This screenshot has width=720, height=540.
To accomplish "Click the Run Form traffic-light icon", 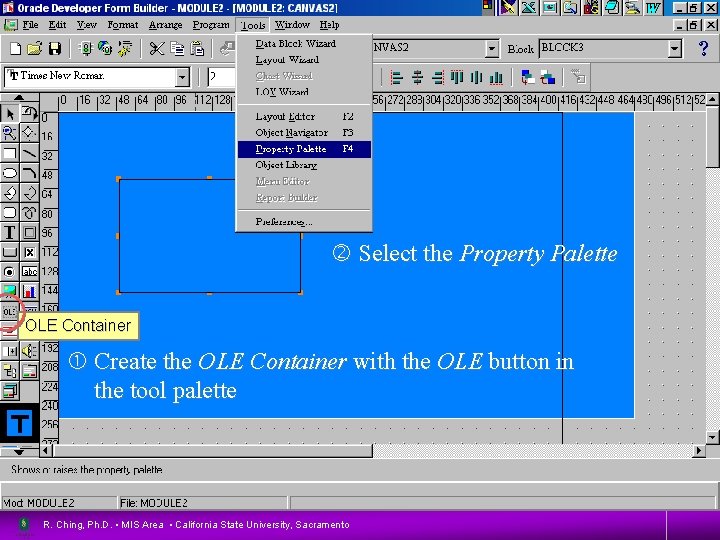I will [85, 48].
